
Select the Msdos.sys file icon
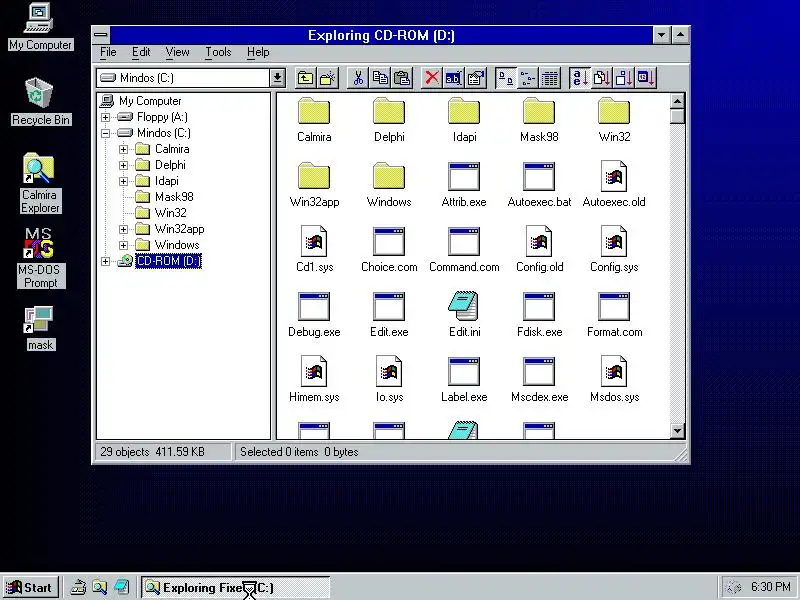[x=614, y=380]
